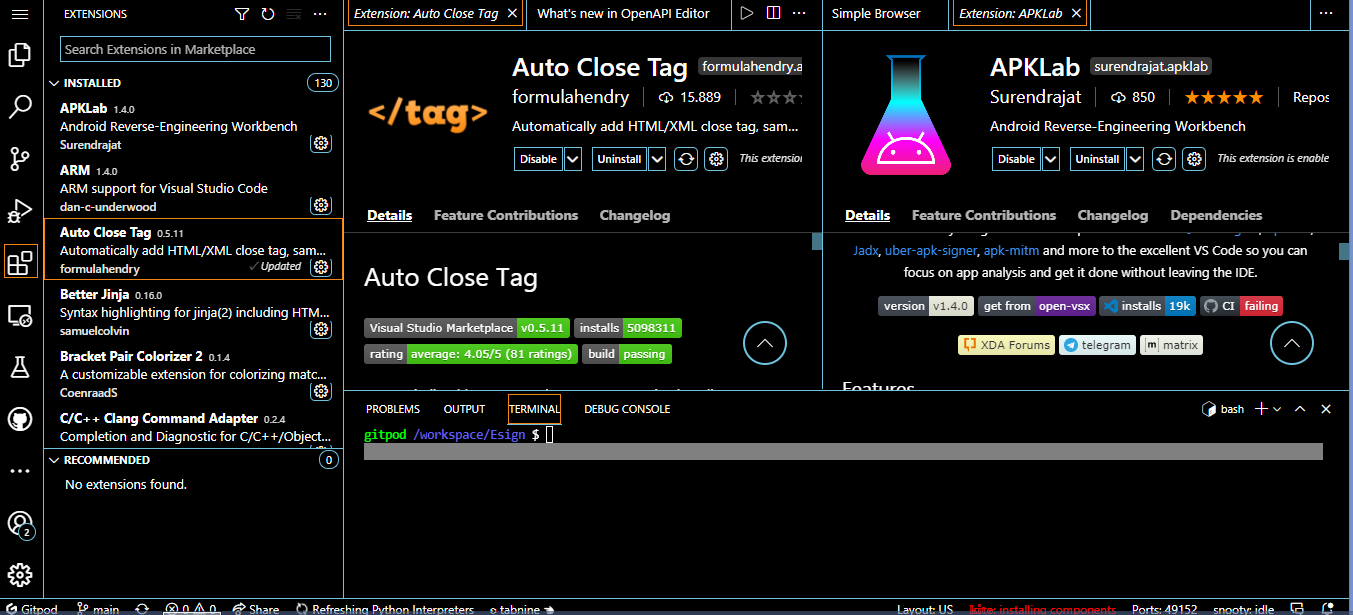The image size is (1353, 615).
Task: Click the Auto Close Tag details scrollbar thumb
Action: [817, 241]
